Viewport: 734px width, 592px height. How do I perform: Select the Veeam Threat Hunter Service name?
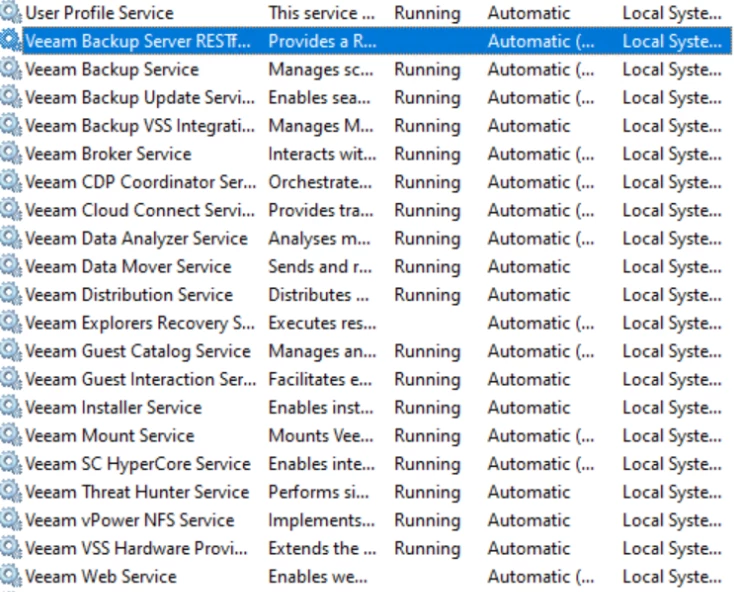pos(137,492)
